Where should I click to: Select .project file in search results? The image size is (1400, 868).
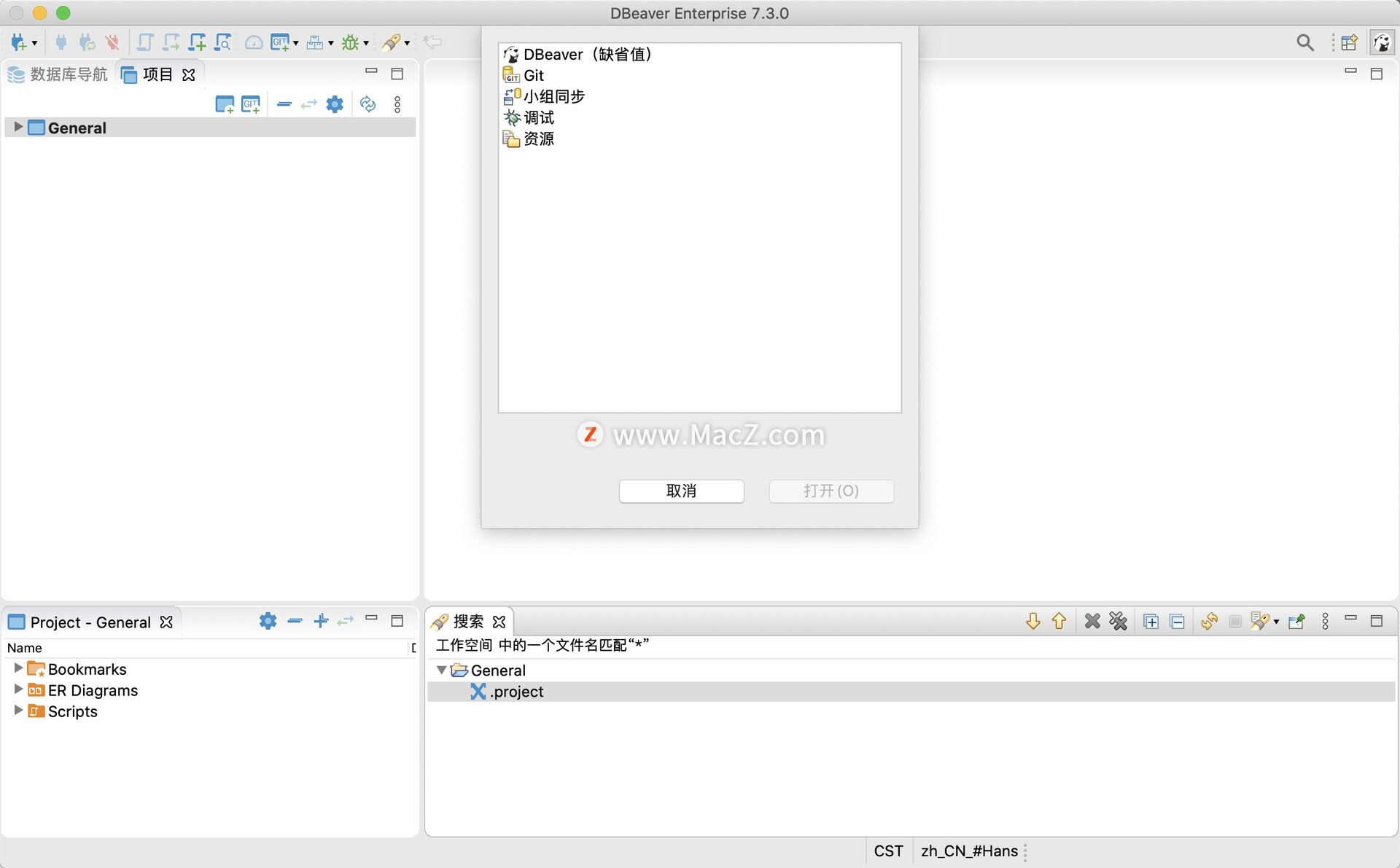[516, 691]
